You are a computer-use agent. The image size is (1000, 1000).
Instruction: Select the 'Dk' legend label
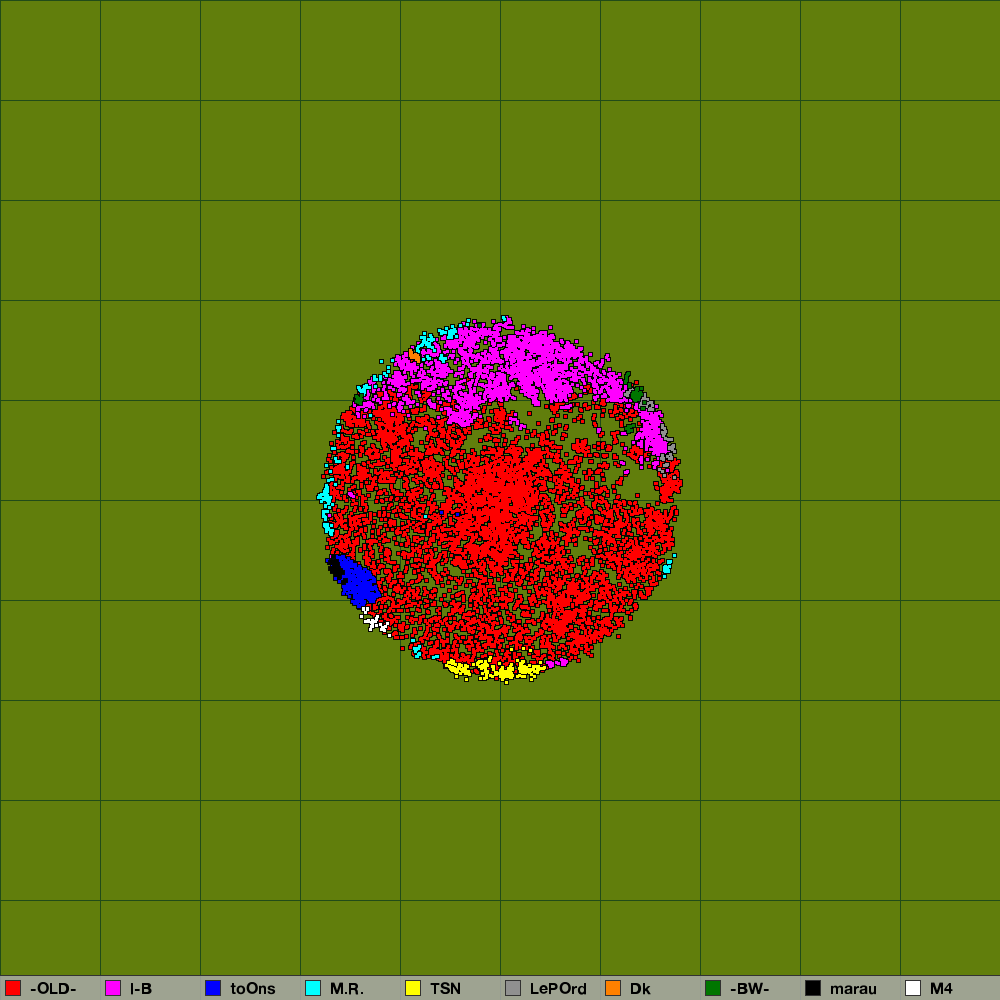(640, 989)
